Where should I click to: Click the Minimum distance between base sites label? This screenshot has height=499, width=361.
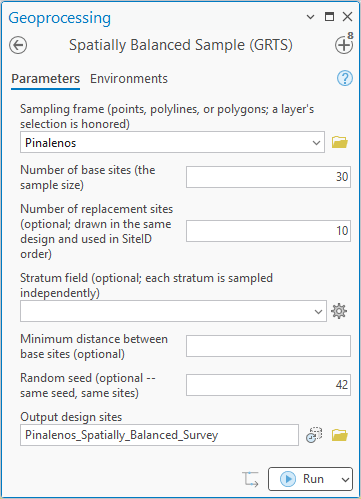pyautogui.click(x=94, y=346)
